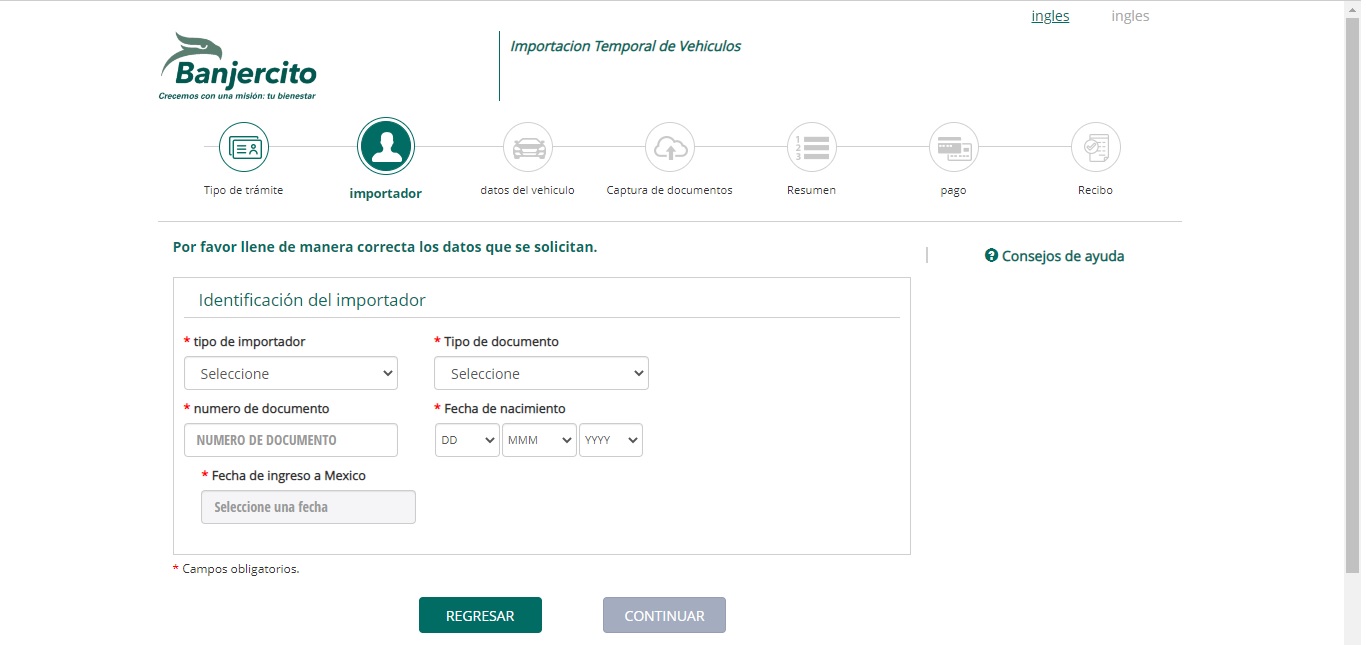Image resolution: width=1366 pixels, height=645 pixels.
Task: Click the Recibo receipt icon
Action: click(x=1095, y=146)
